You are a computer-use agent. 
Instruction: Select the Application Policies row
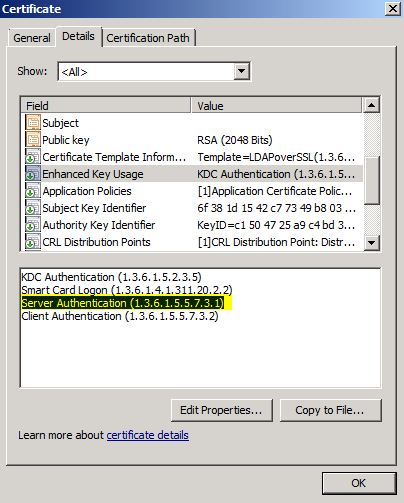[x=192, y=191]
